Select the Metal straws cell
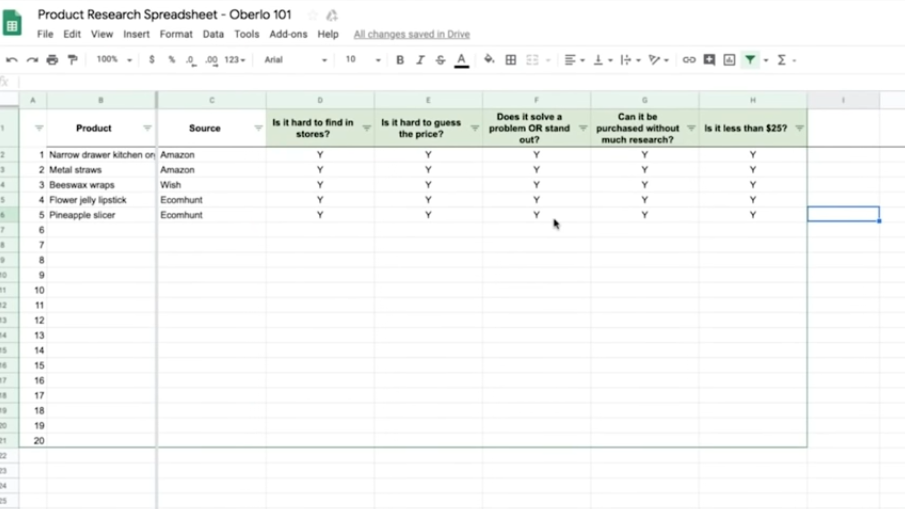The height and width of the screenshot is (509, 905). click(100, 170)
